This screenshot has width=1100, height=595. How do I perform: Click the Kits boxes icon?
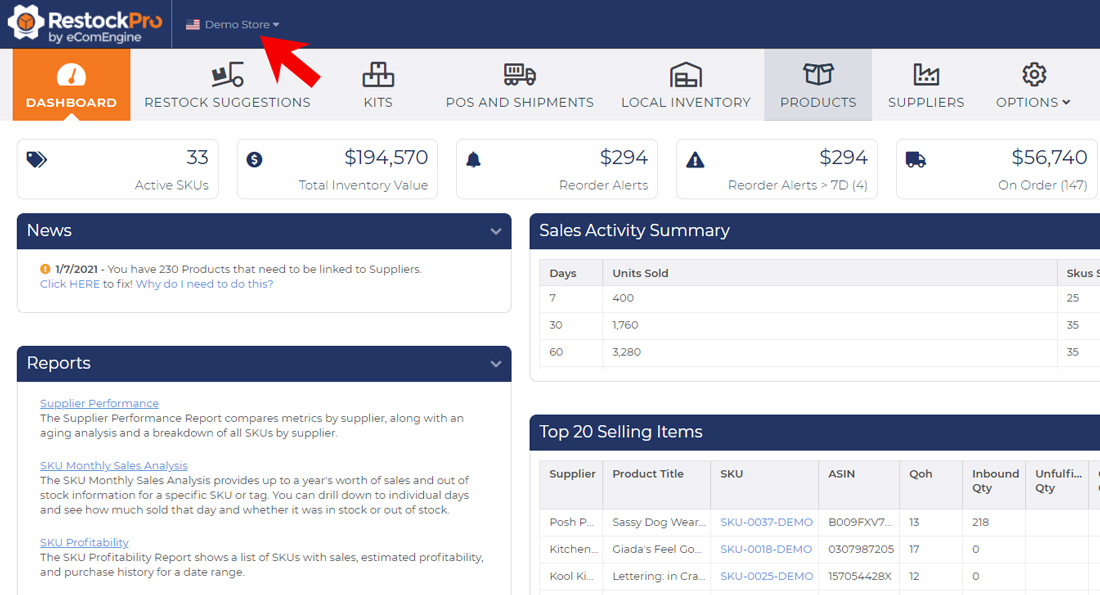tap(378, 75)
